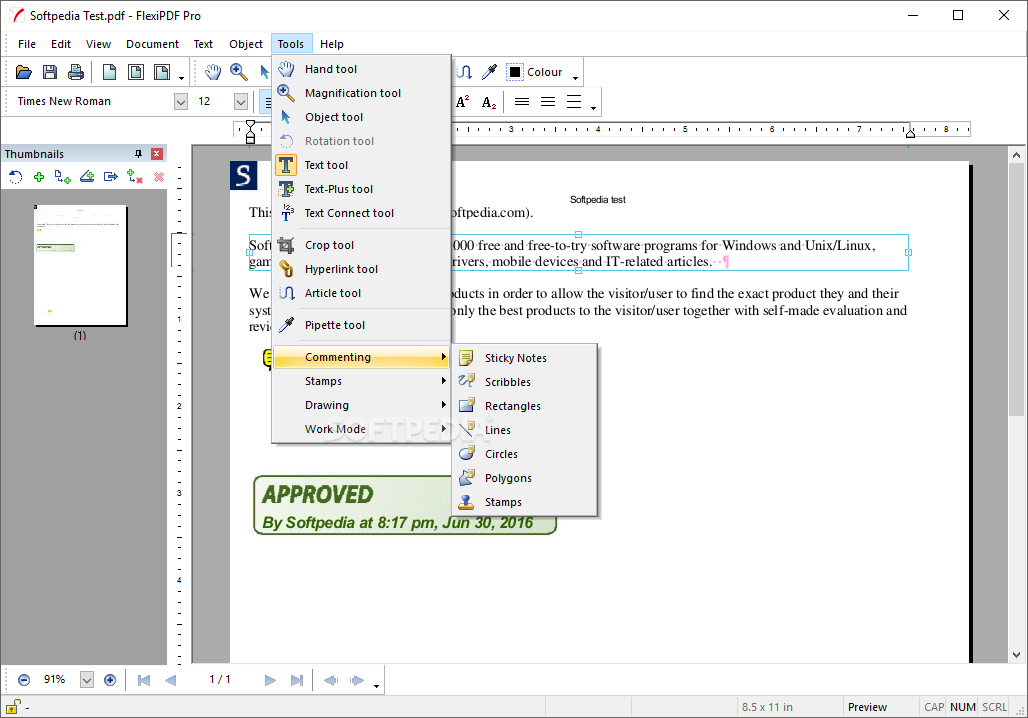This screenshot has width=1028, height=718.
Task: Click the magnifier icon in toolbar
Action: [239, 72]
